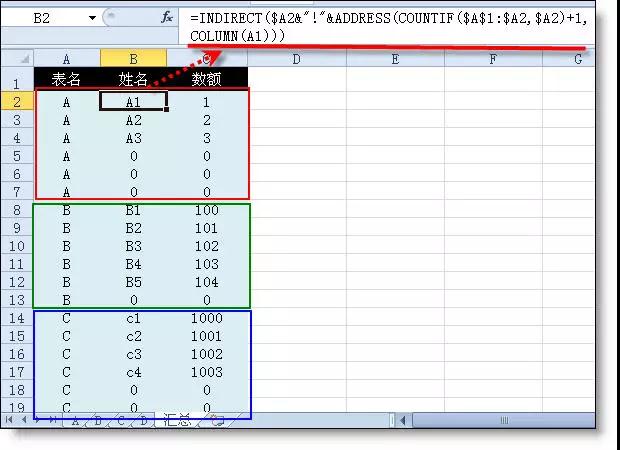Click the Name Box showing B2

[x=42, y=18]
